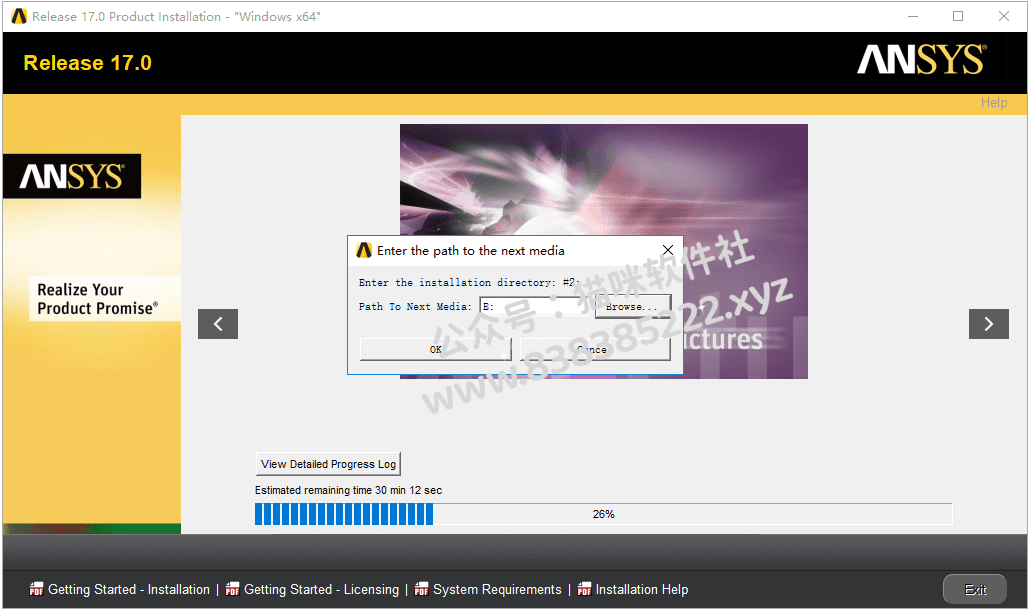This screenshot has width=1031, height=611.
Task: Click the Help link
Action: 994,103
